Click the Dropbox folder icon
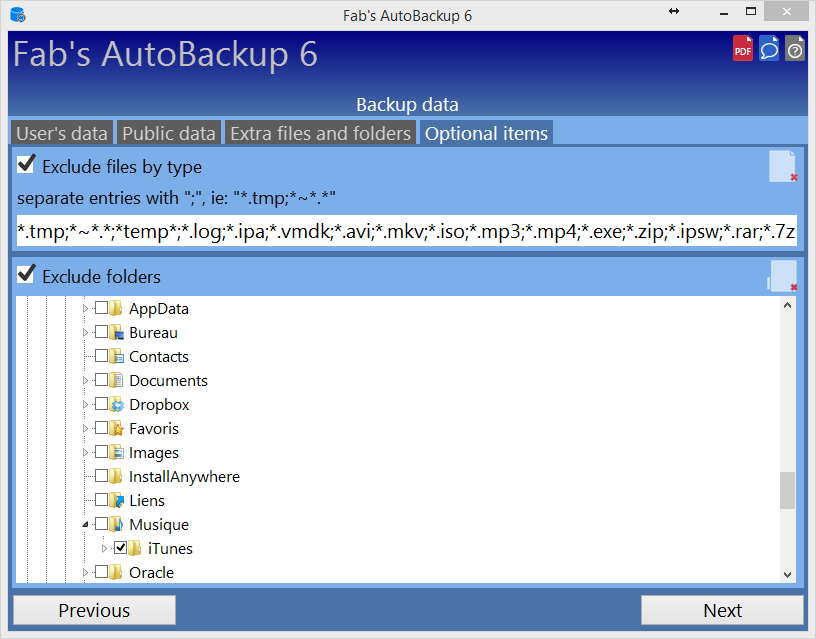This screenshot has height=639, width=816. (x=116, y=404)
